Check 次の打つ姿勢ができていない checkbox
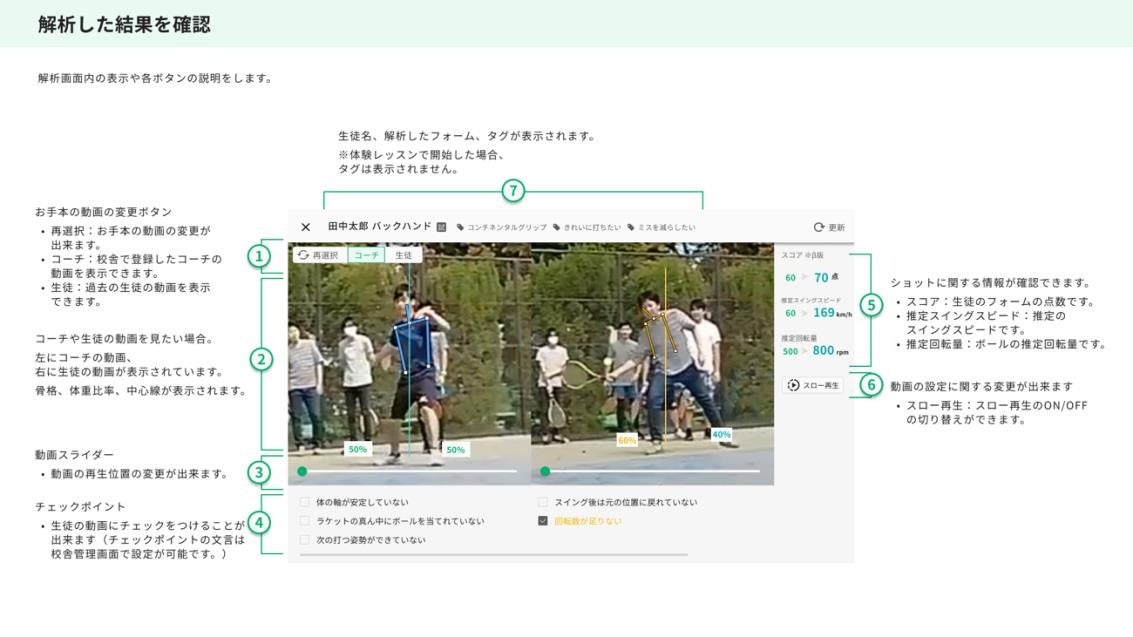Screen dimensions: 1133x637 (305, 540)
